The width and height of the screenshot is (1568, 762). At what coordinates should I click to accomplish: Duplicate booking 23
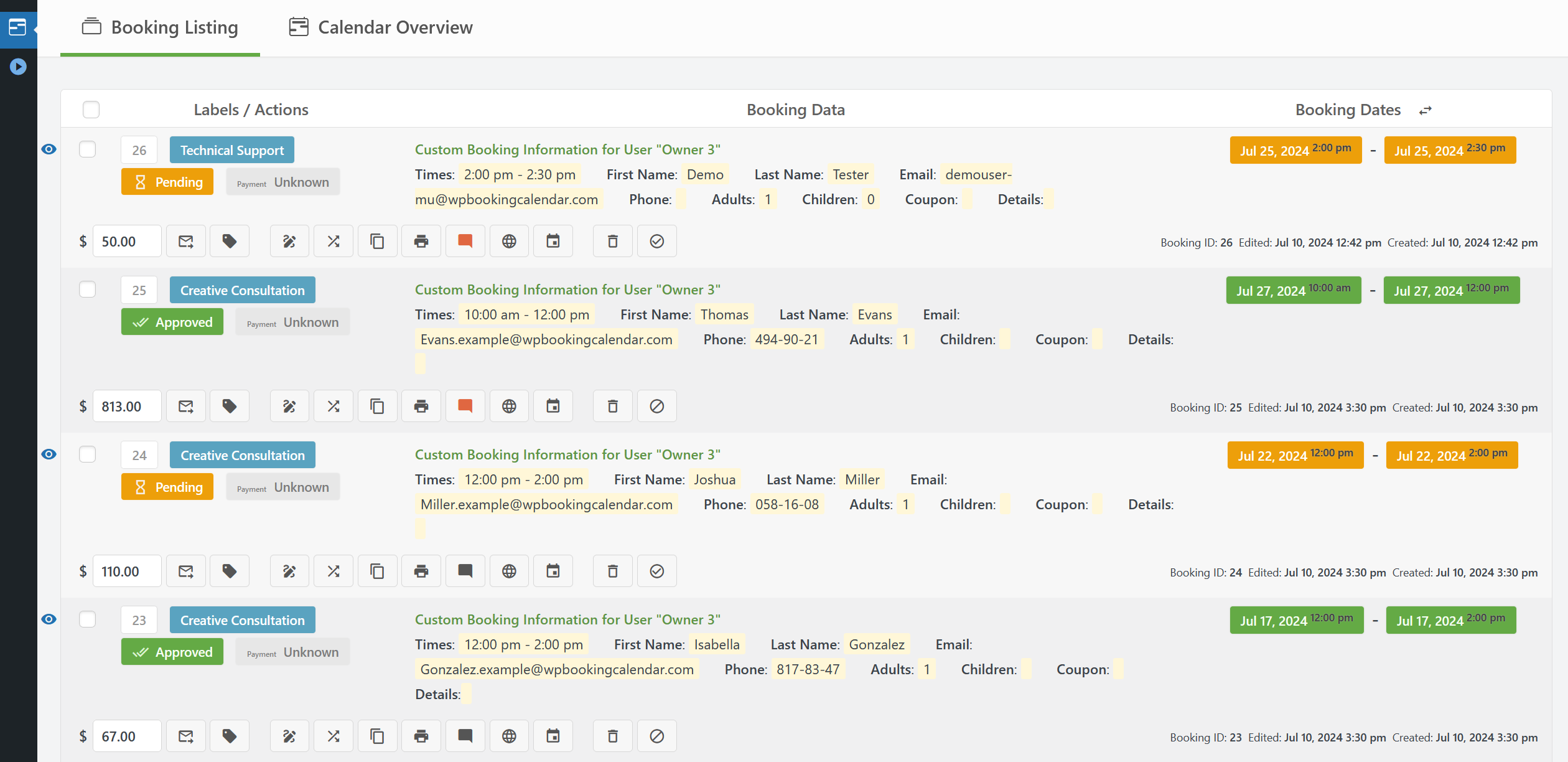pyautogui.click(x=377, y=735)
